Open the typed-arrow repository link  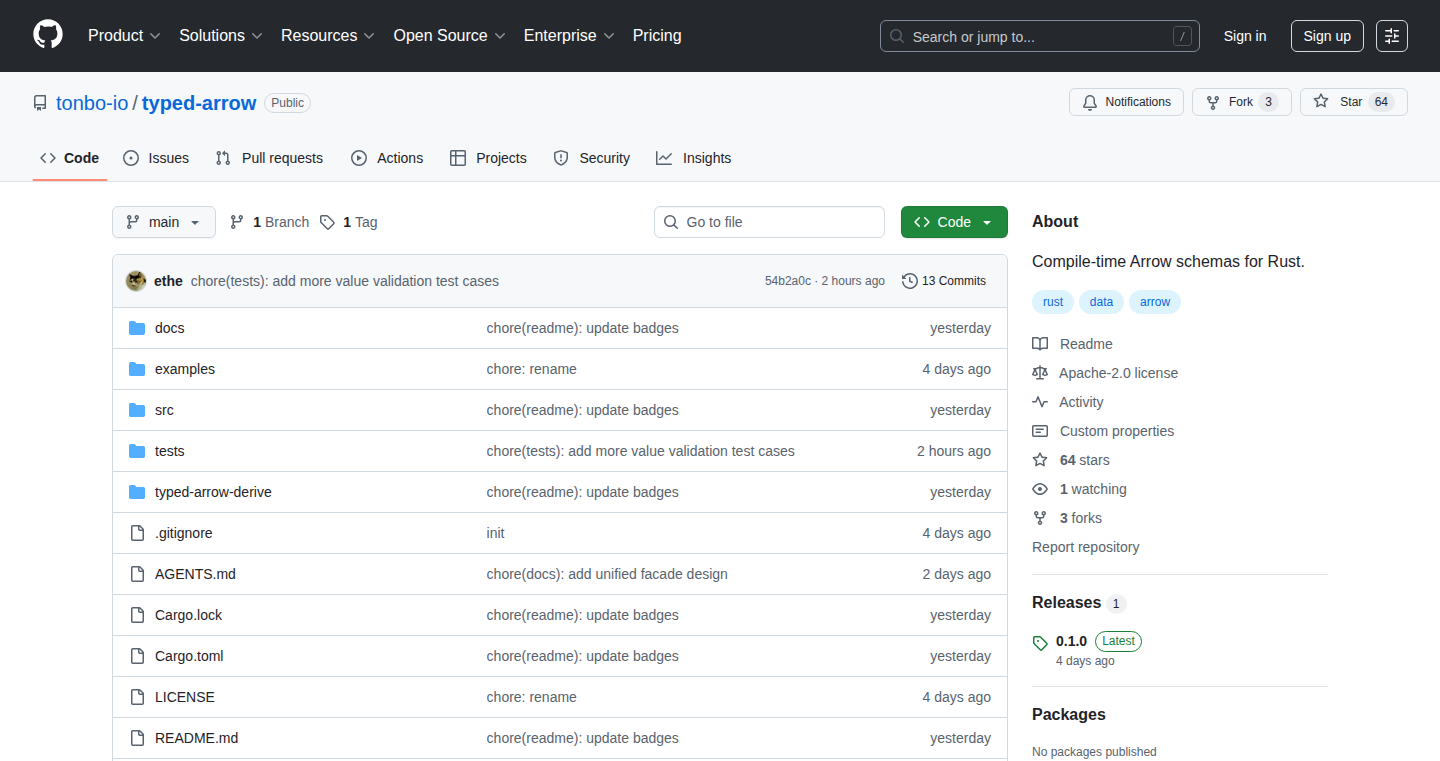coord(199,103)
